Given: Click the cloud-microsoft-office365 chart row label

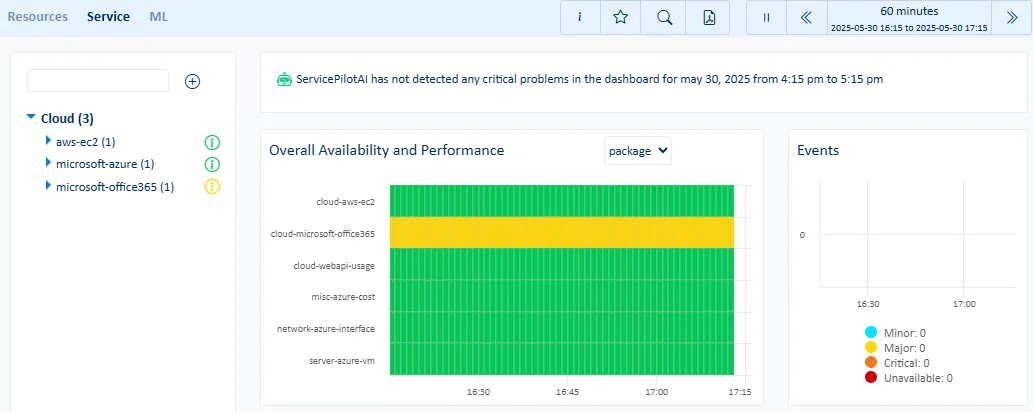Looking at the screenshot, I should click(323, 233).
